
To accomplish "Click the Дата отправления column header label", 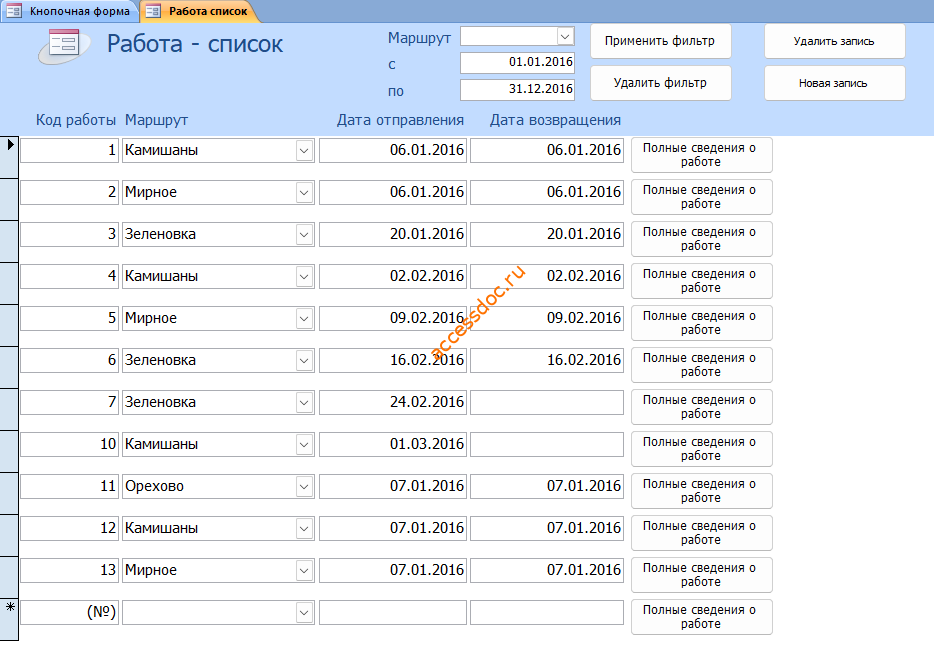I will 400,120.
